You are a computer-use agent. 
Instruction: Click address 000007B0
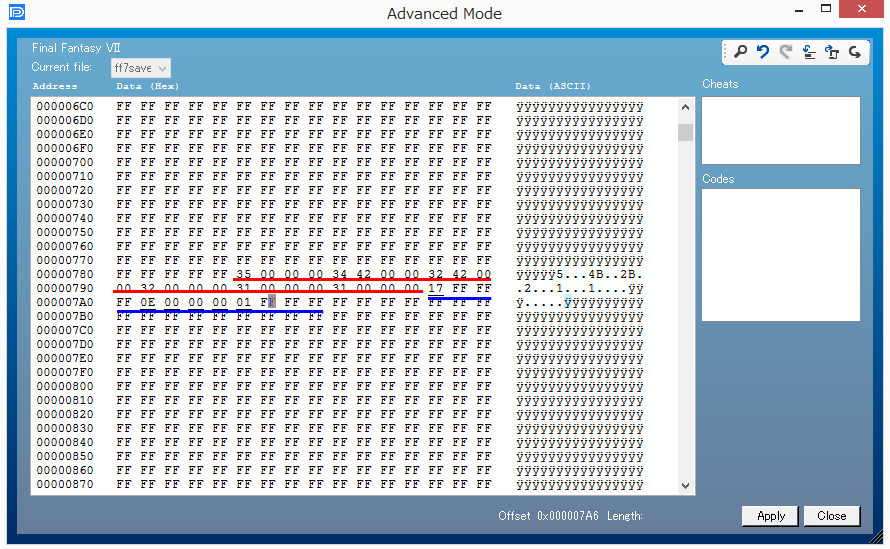[x=65, y=316]
